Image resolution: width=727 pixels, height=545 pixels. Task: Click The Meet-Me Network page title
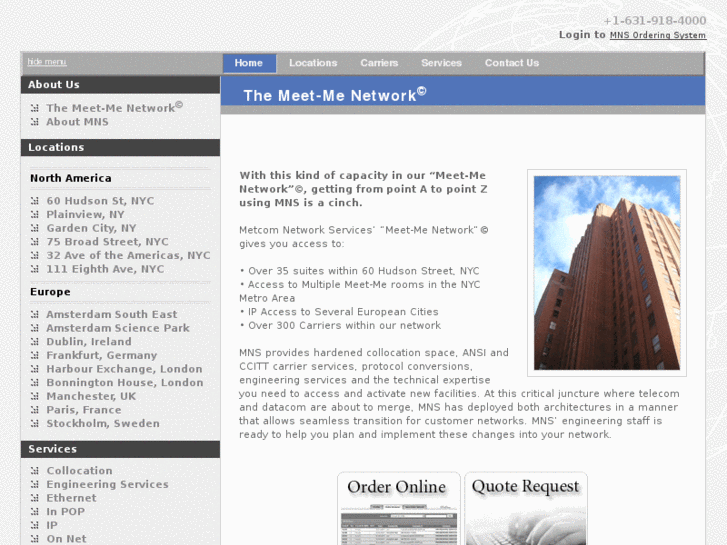pyautogui.click(x=335, y=95)
